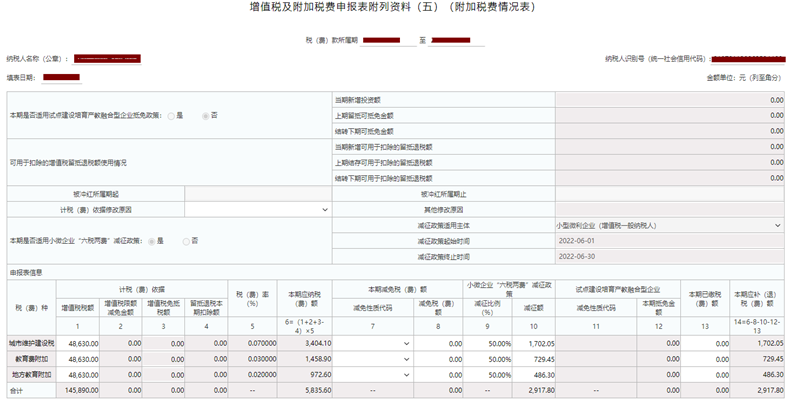789x401 pixels.
Task: Click the 纳税人识别号 field
Action: pyautogui.click(x=749, y=59)
